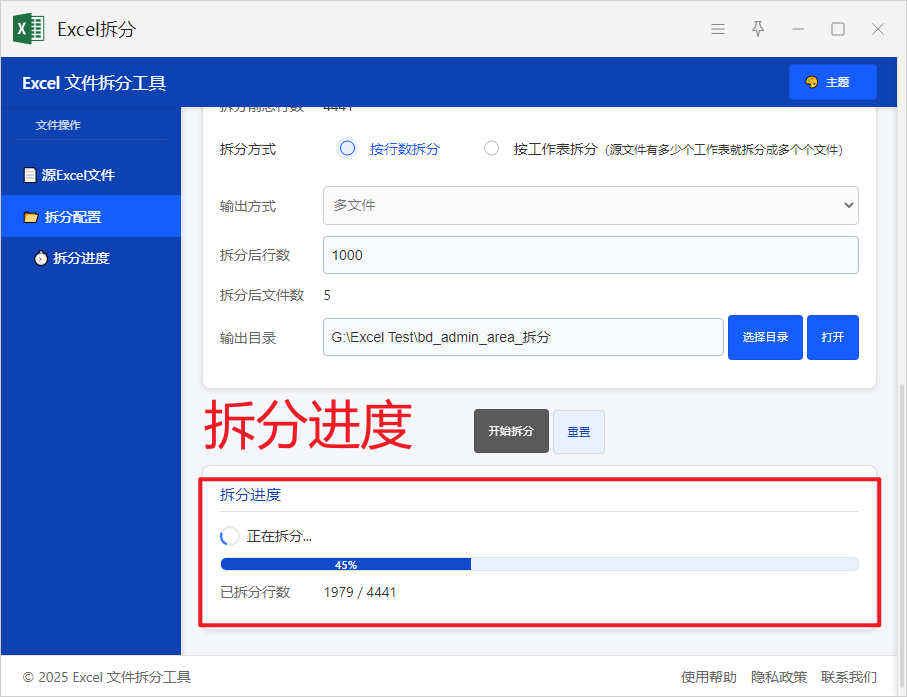Maximize the Excel拆分 window
The image size is (907, 697).
[838, 29]
